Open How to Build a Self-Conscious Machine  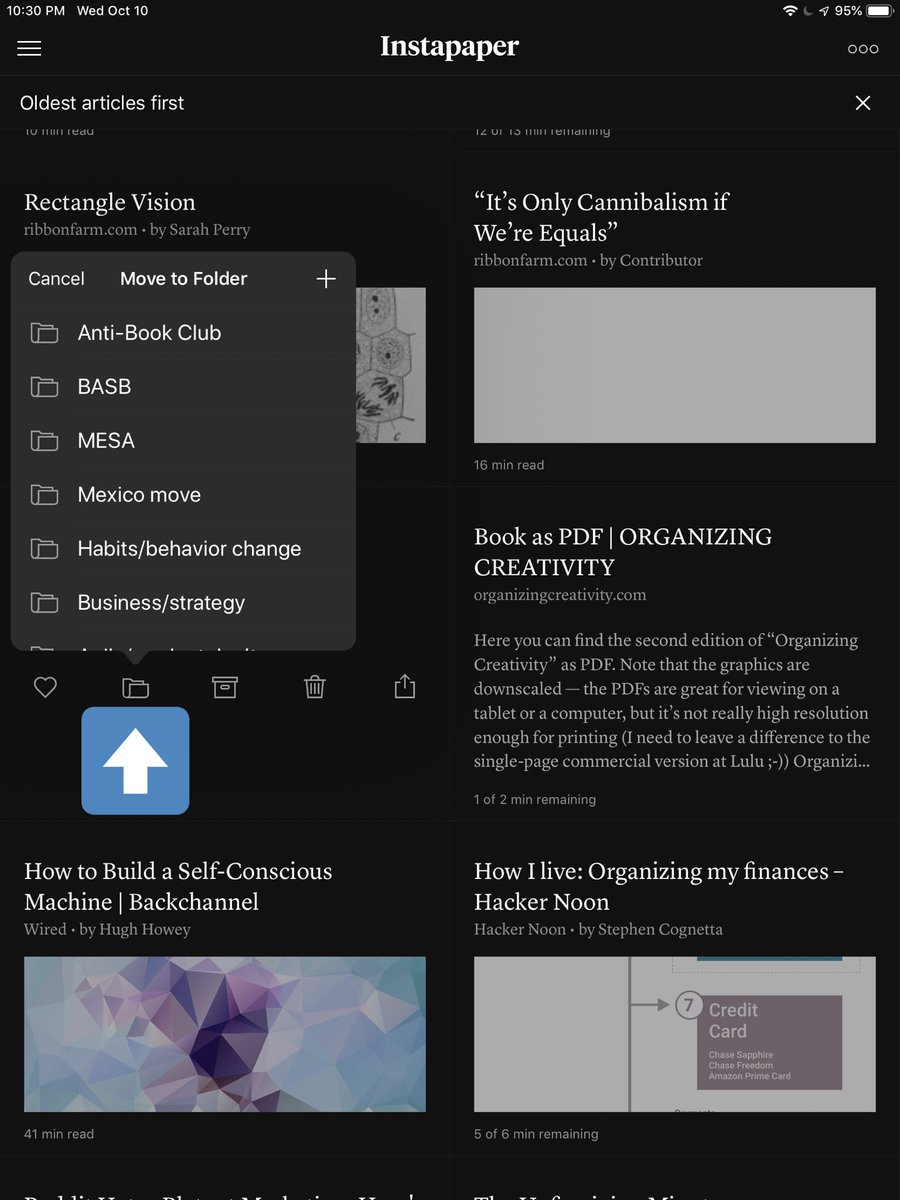(178, 886)
